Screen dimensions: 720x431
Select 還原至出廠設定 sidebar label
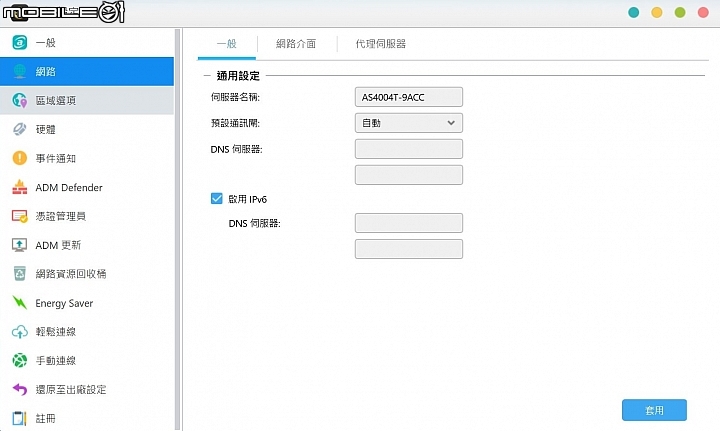[x=71, y=390]
